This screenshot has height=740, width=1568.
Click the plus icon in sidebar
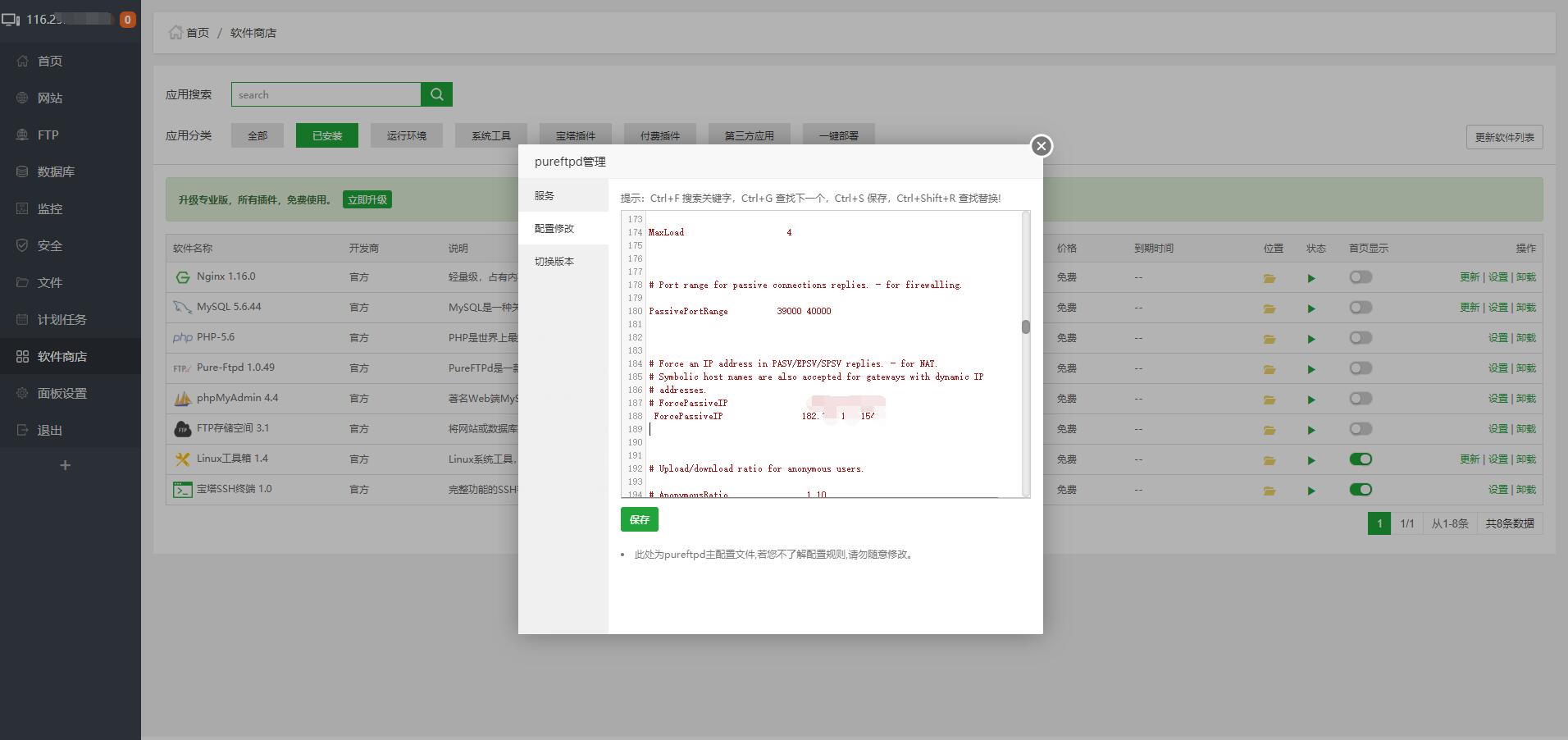(x=66, y=465)
